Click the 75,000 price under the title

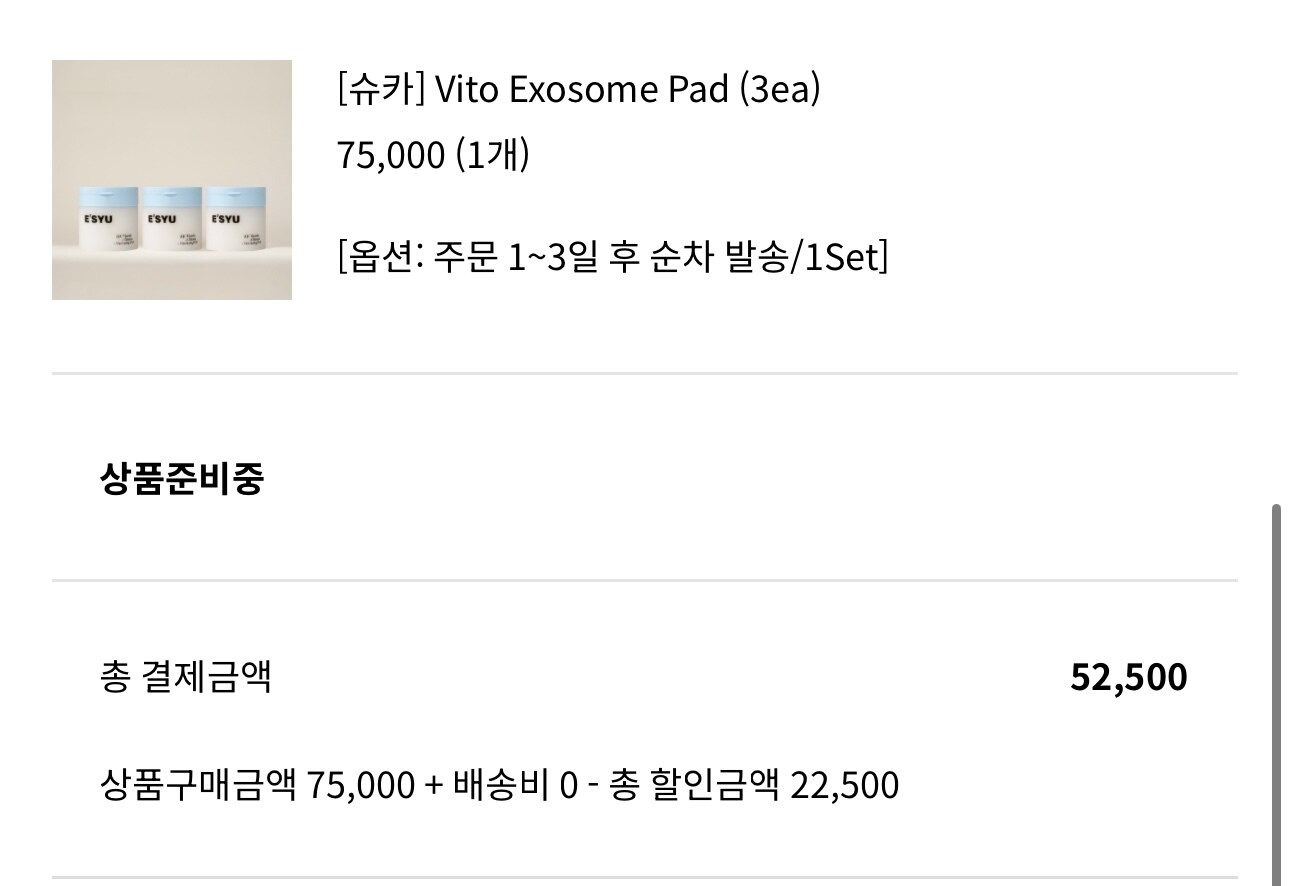pos(390,156)
